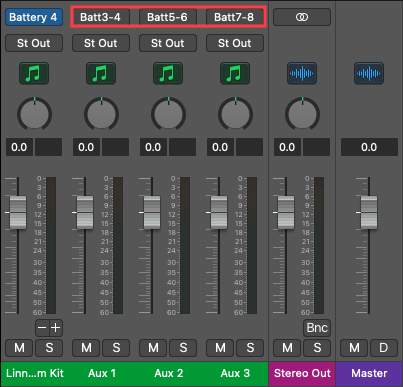Screen dimensions: 403x387
Task: Click Aux 3 music note icon
Action: point(235,73)
